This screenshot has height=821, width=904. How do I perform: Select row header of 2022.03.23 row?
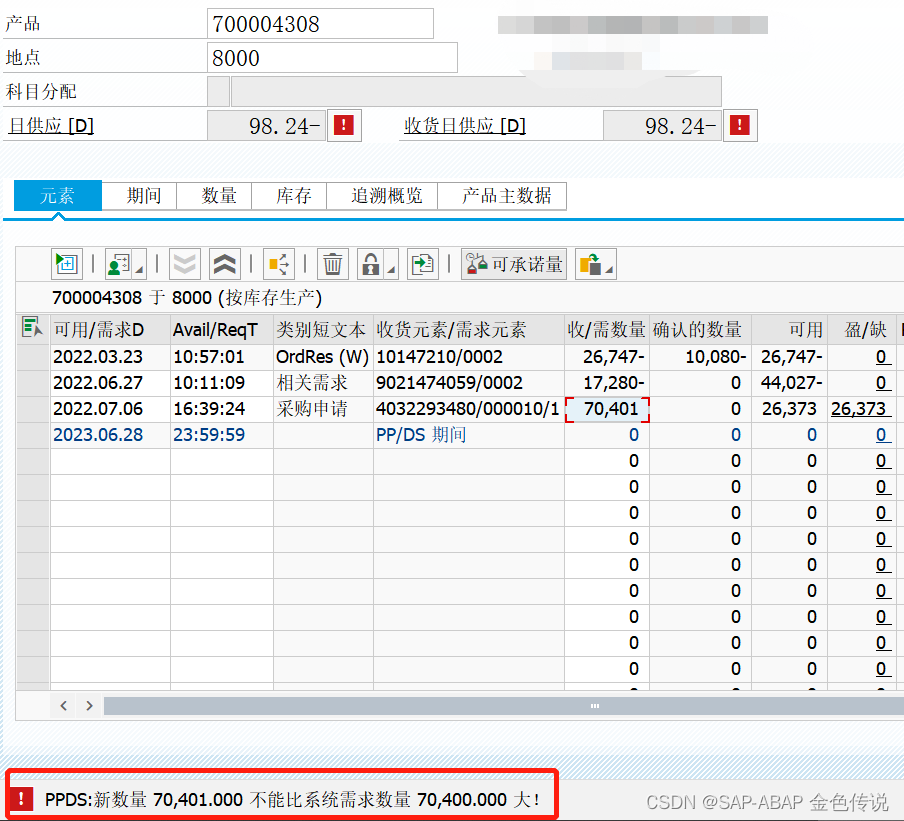tap(33, 357)
